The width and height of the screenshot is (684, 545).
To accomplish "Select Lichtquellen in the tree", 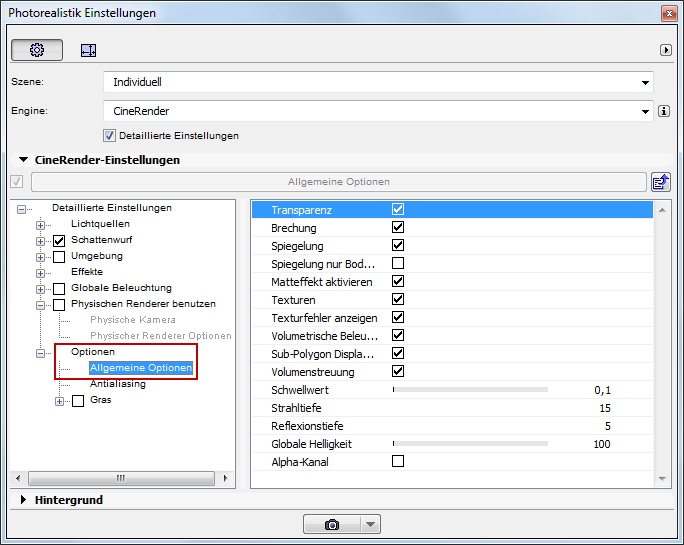I will (x=100, y=224).
